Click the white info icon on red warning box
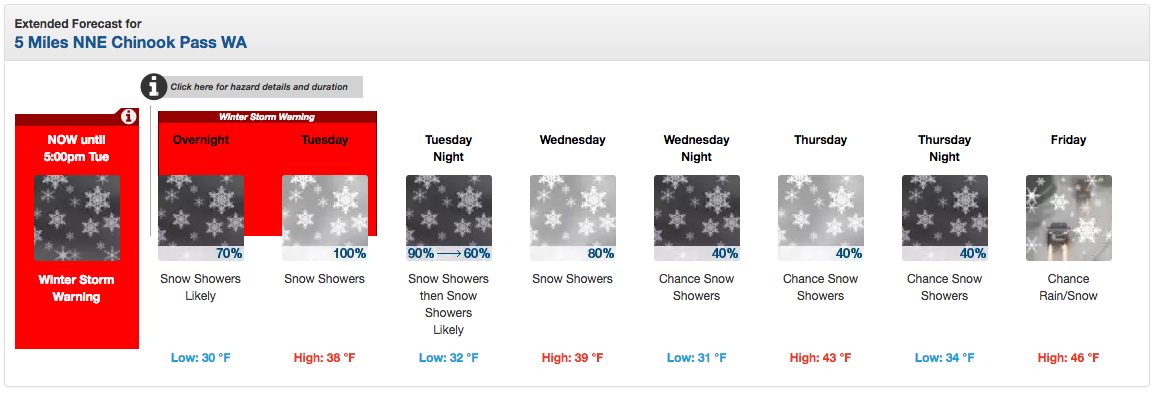 [128, 116]
